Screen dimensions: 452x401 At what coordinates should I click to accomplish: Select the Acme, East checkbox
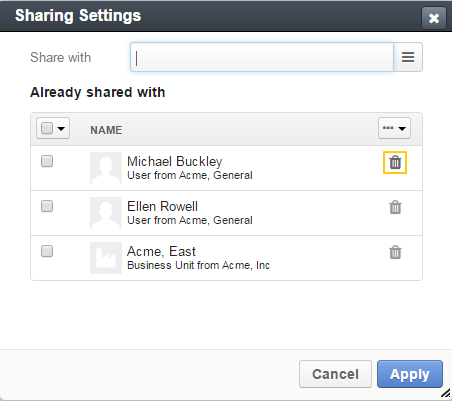click(47, 251)
